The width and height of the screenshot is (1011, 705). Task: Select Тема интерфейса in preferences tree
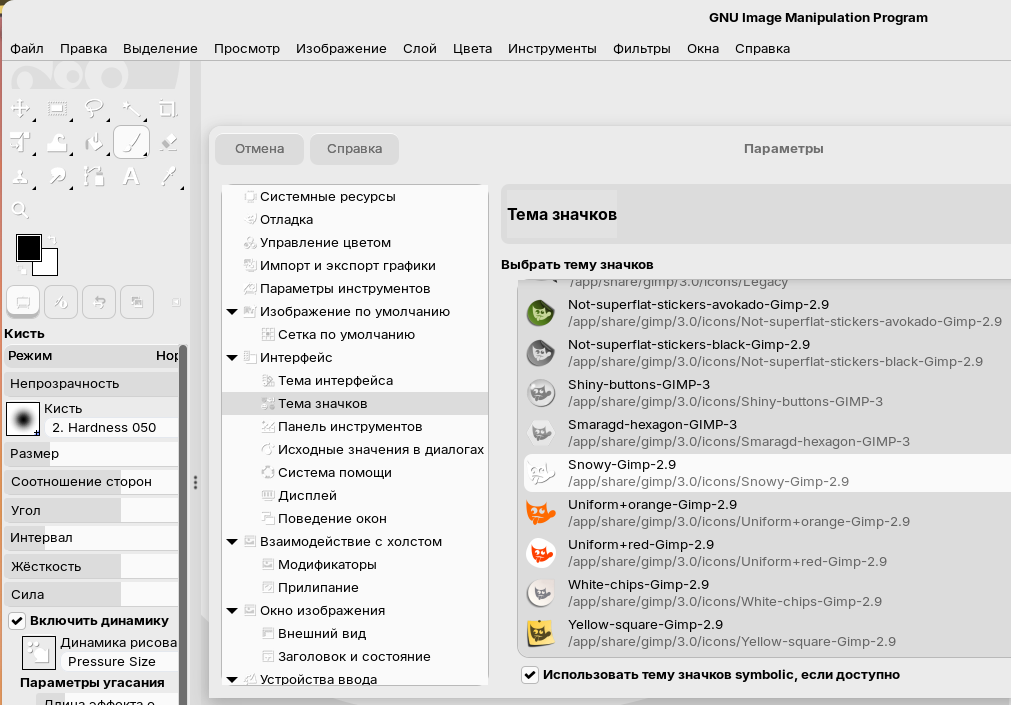(x=335, y=381)
